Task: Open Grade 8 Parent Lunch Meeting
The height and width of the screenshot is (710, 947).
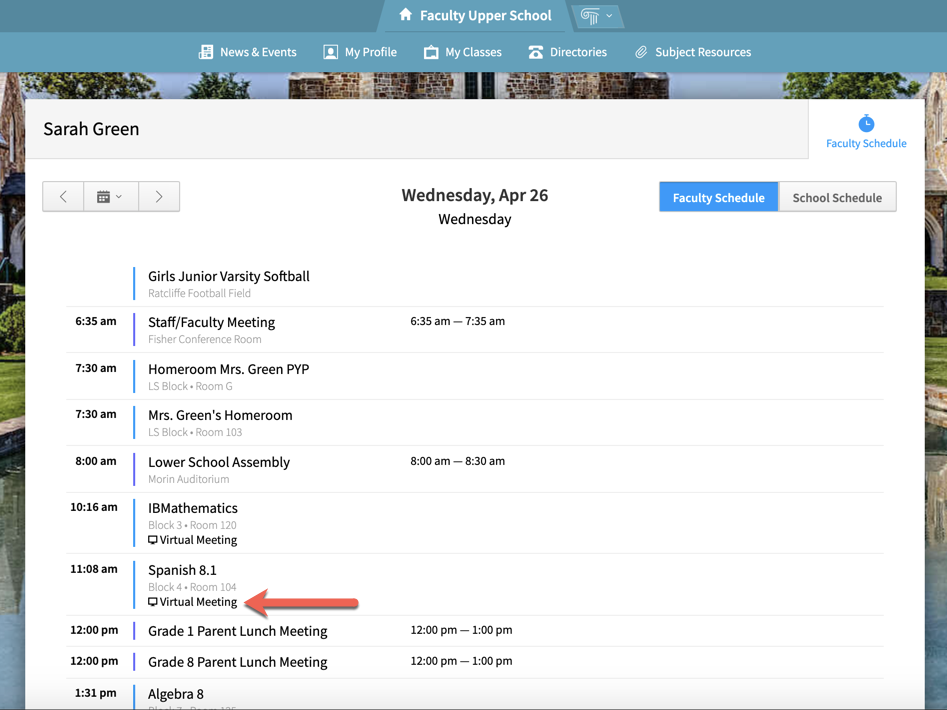Action: (x=237, y=662)
